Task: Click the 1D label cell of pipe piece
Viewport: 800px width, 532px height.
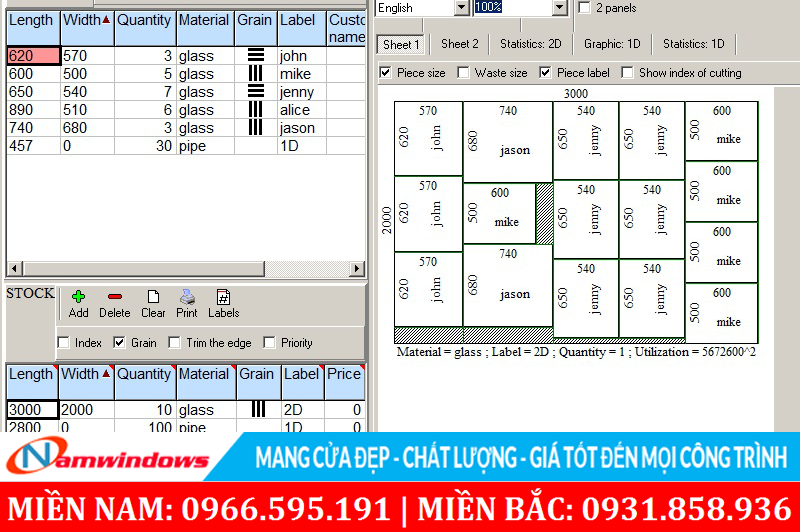Action: tap(302, 146)
